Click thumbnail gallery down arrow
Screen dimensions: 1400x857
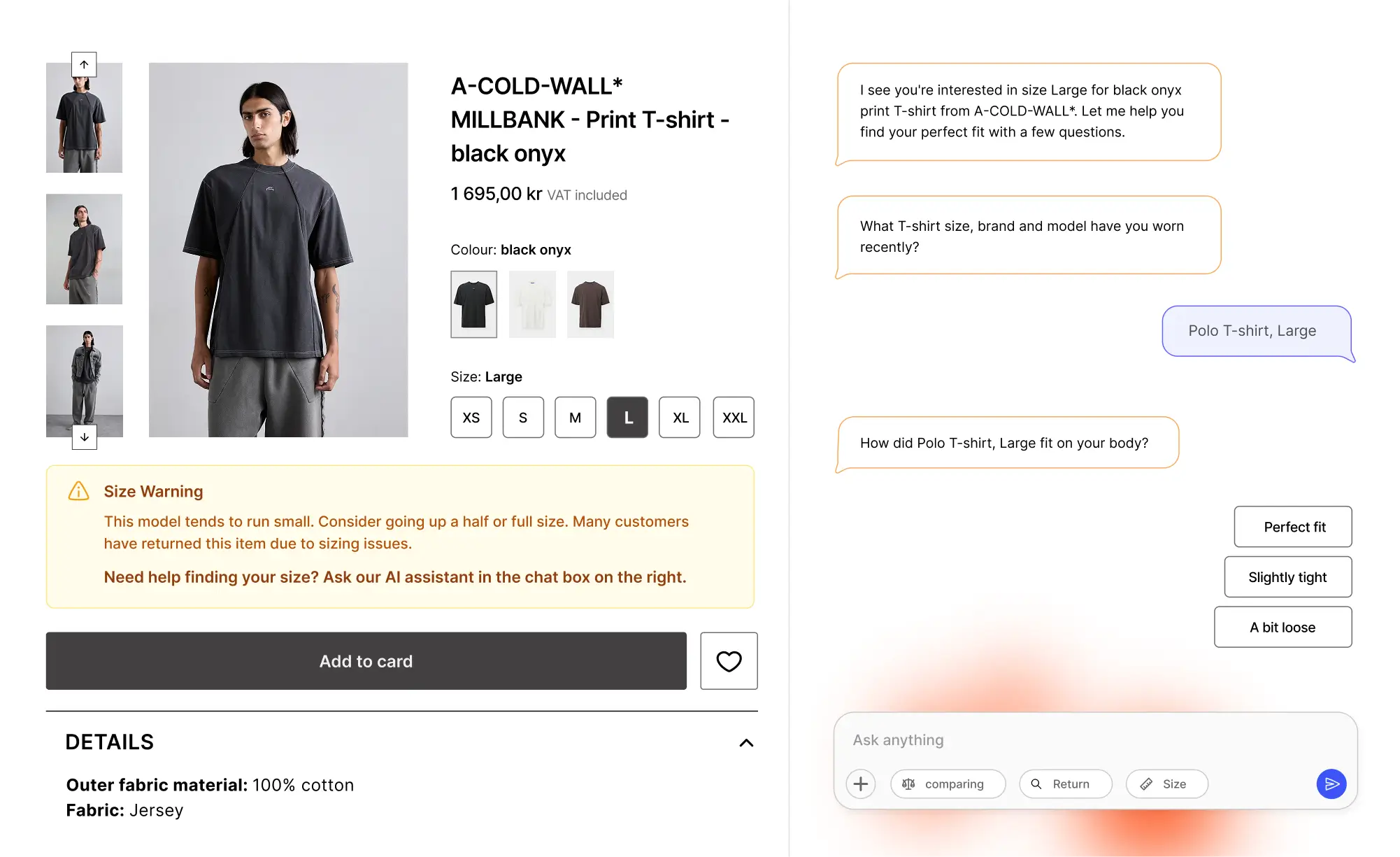click(x=84, y=437)
